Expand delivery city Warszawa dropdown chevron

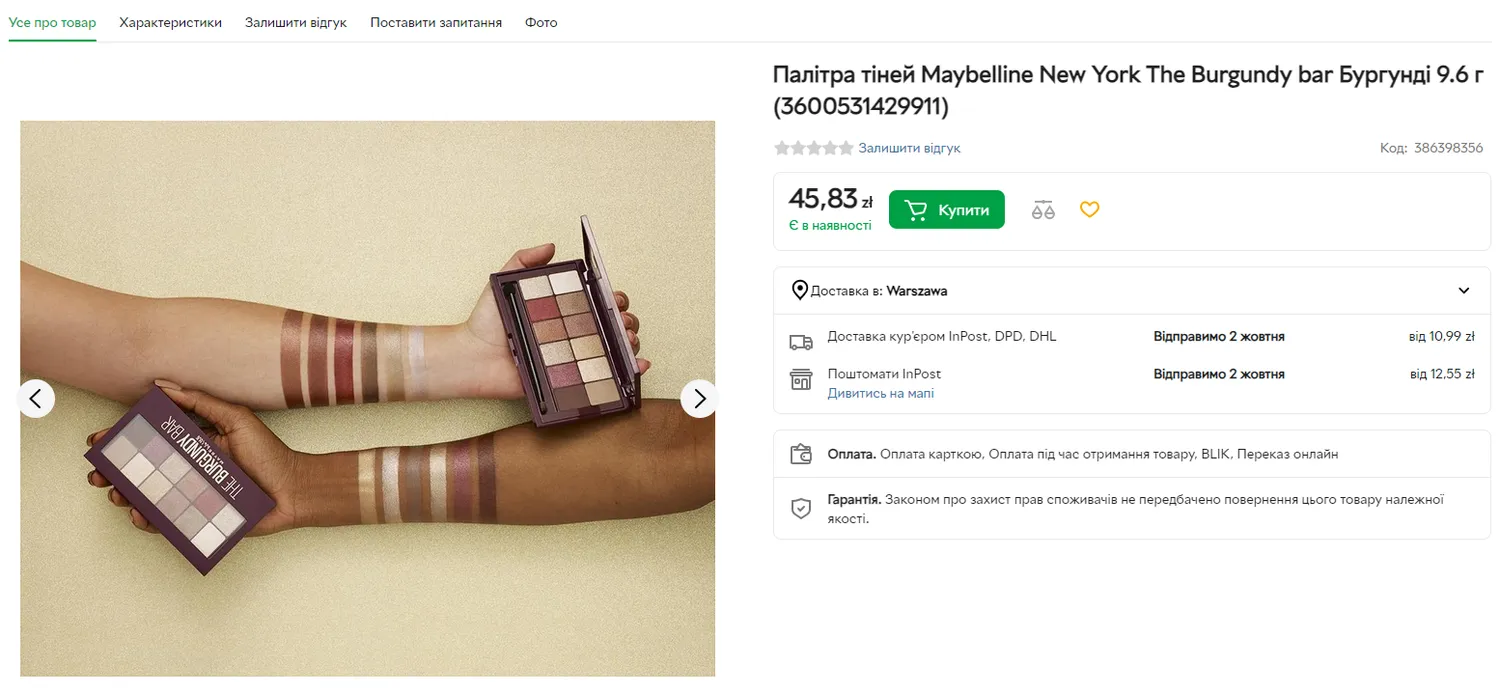pyautogui.click(x=1464, y=291)
